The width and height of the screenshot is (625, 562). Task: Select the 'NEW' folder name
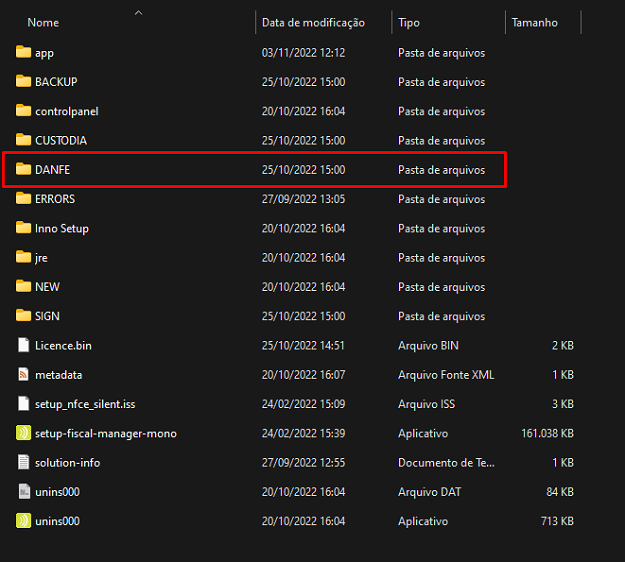click(x=47, y=287)
